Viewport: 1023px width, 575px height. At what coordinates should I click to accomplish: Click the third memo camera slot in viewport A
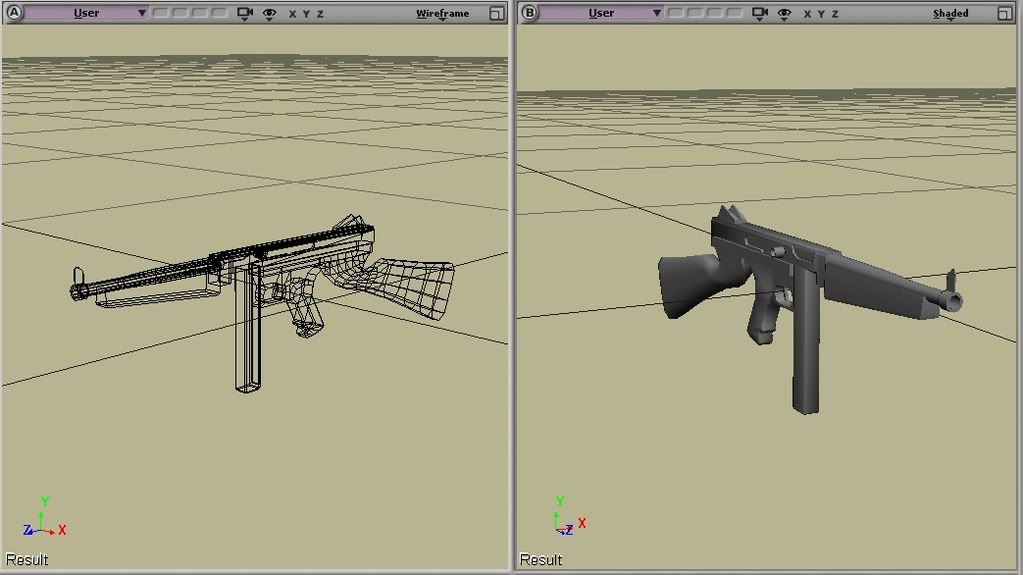(x=199, y=12)
